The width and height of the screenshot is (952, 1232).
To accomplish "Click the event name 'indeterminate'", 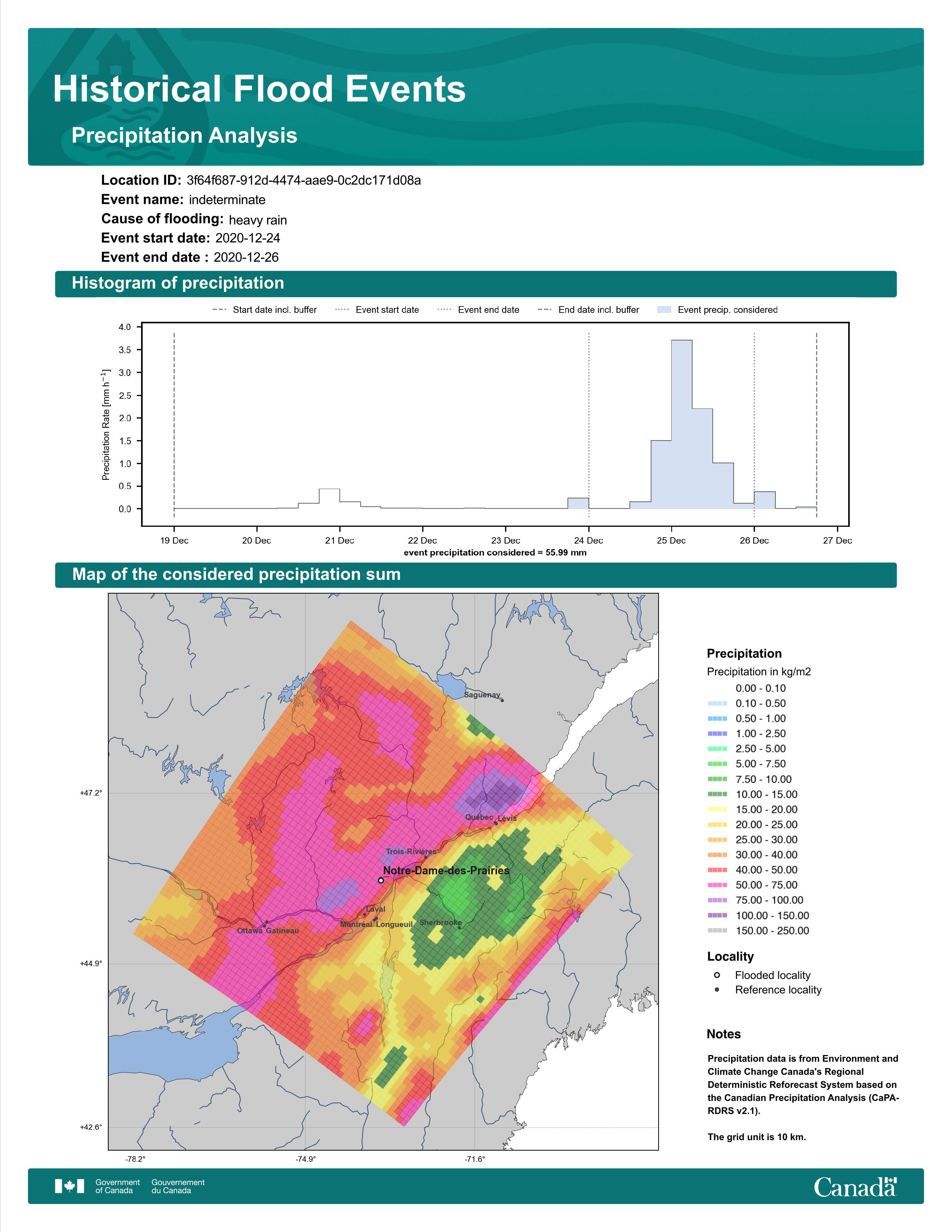I will [227, 200].
